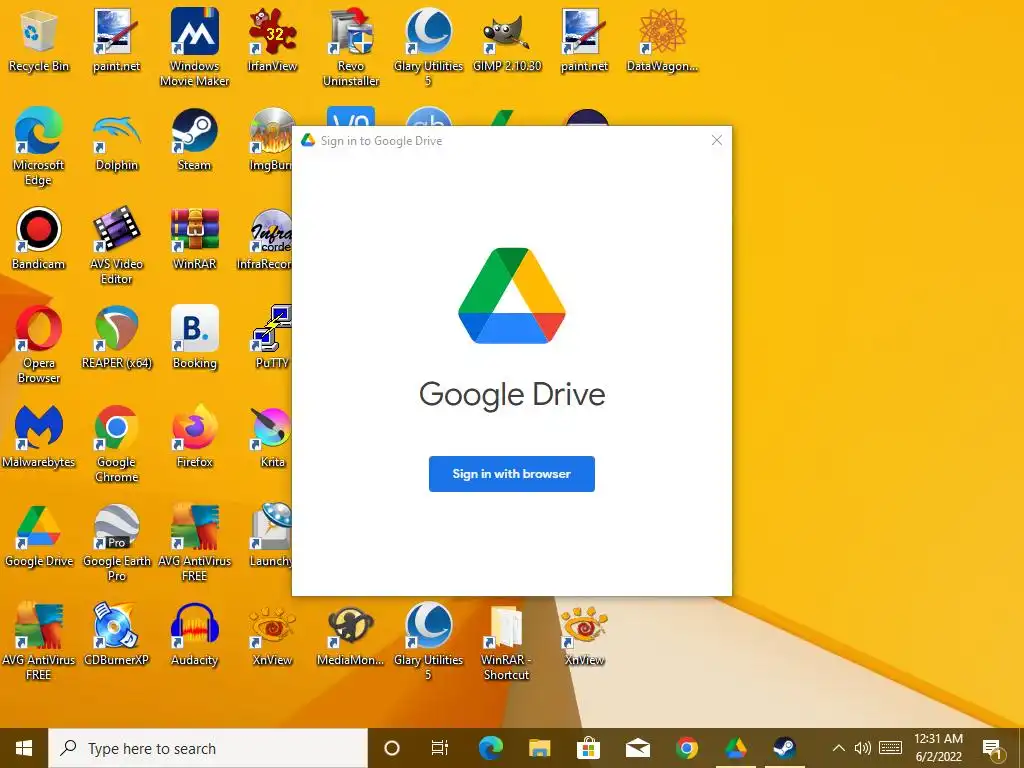Select the Revo Uninstaller desktop icon

click(x=351, y=47)
